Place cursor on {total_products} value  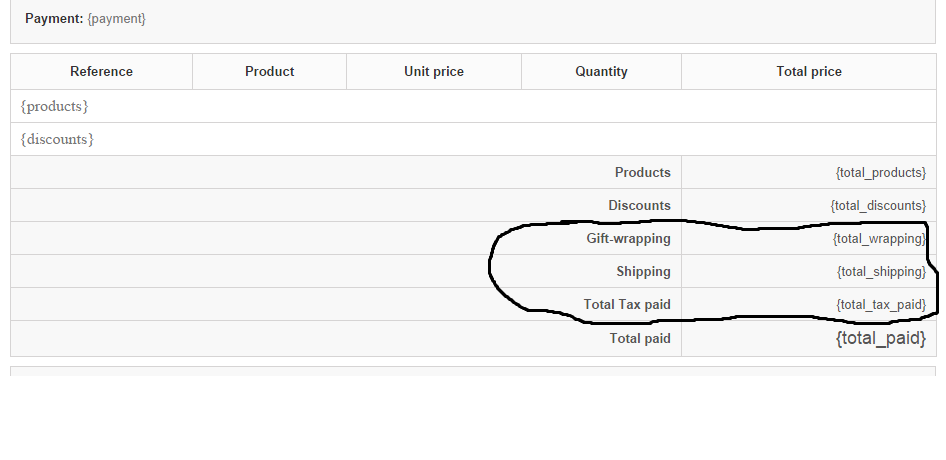[x=880, y=172]
